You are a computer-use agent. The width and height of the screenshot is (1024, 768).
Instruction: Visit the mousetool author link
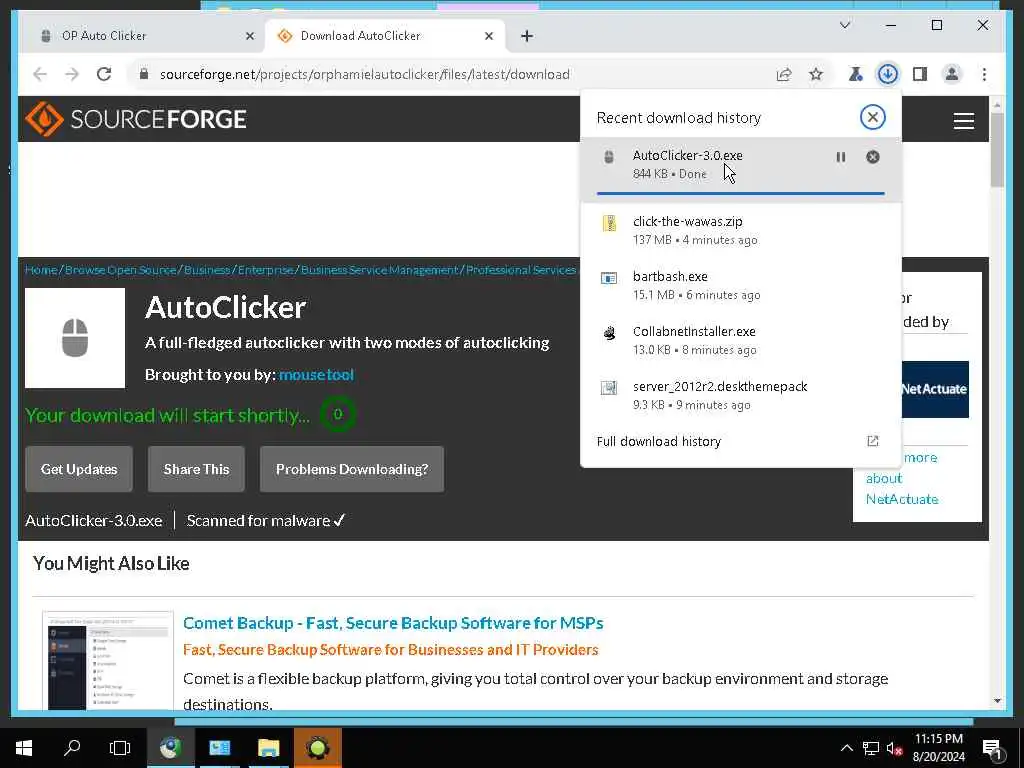click(316, 375)
